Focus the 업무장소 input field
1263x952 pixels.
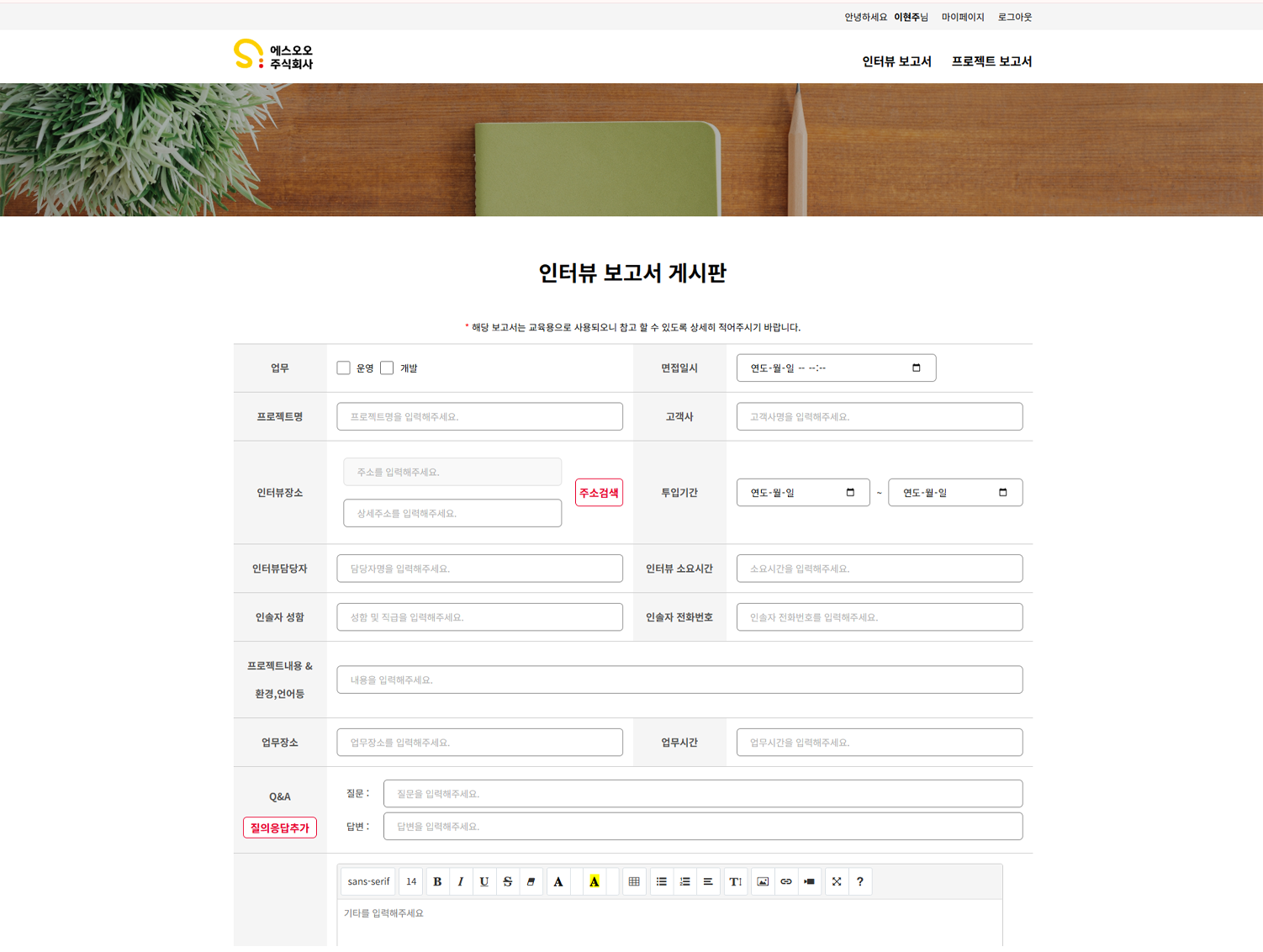(x=480, y=743)
